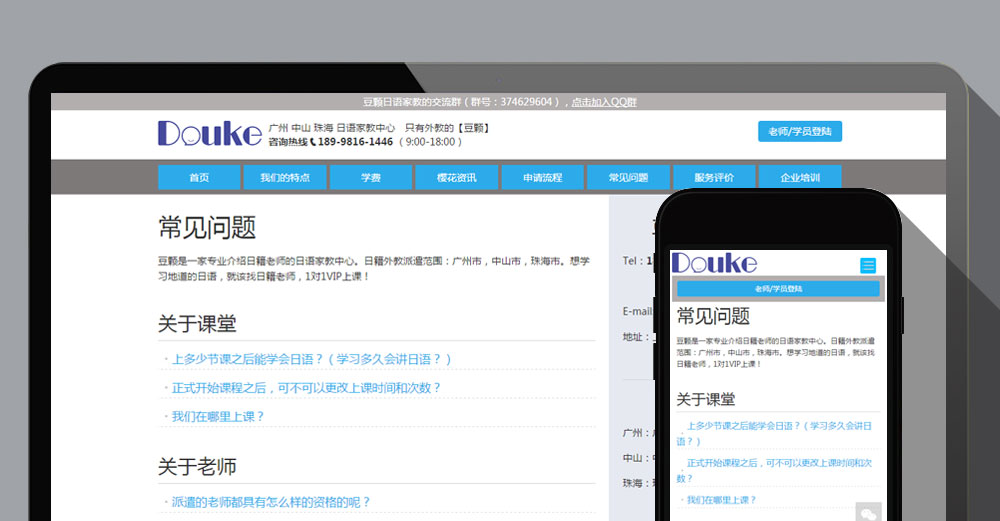
Task: Click the E-mail label in sidebar
Action: (637, 311)
